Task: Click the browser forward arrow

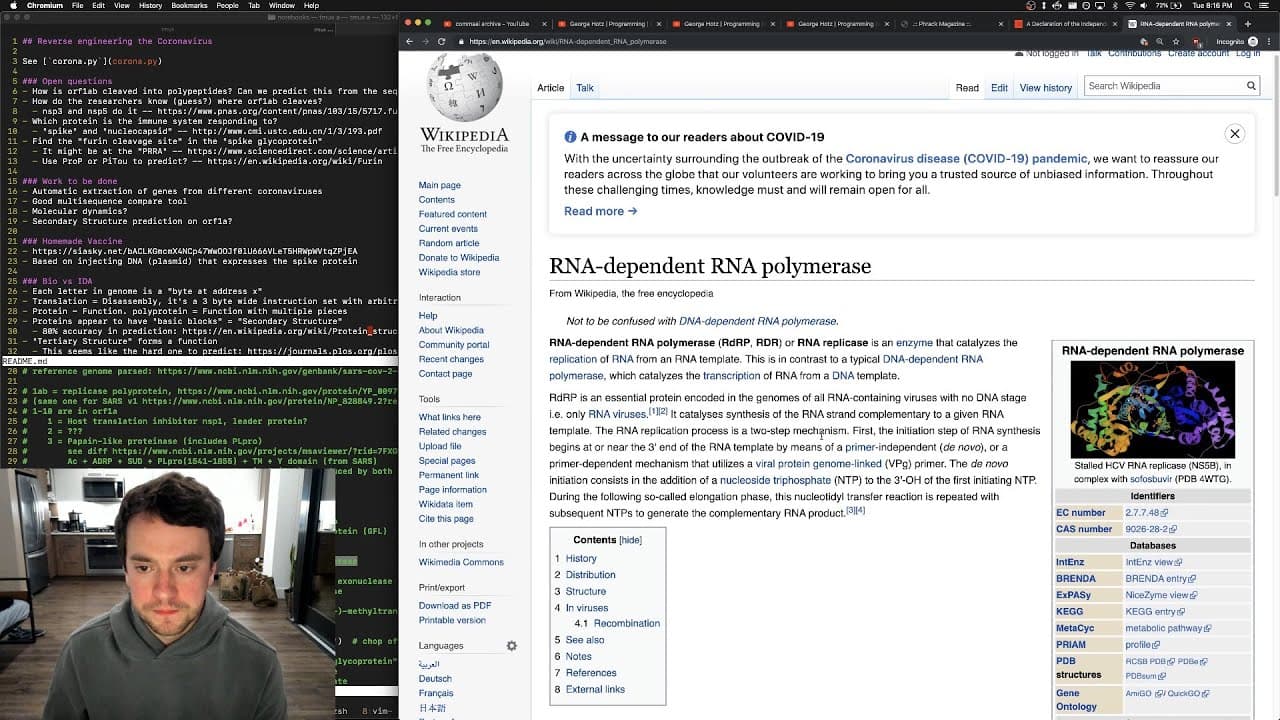Action: click(425, 41)
